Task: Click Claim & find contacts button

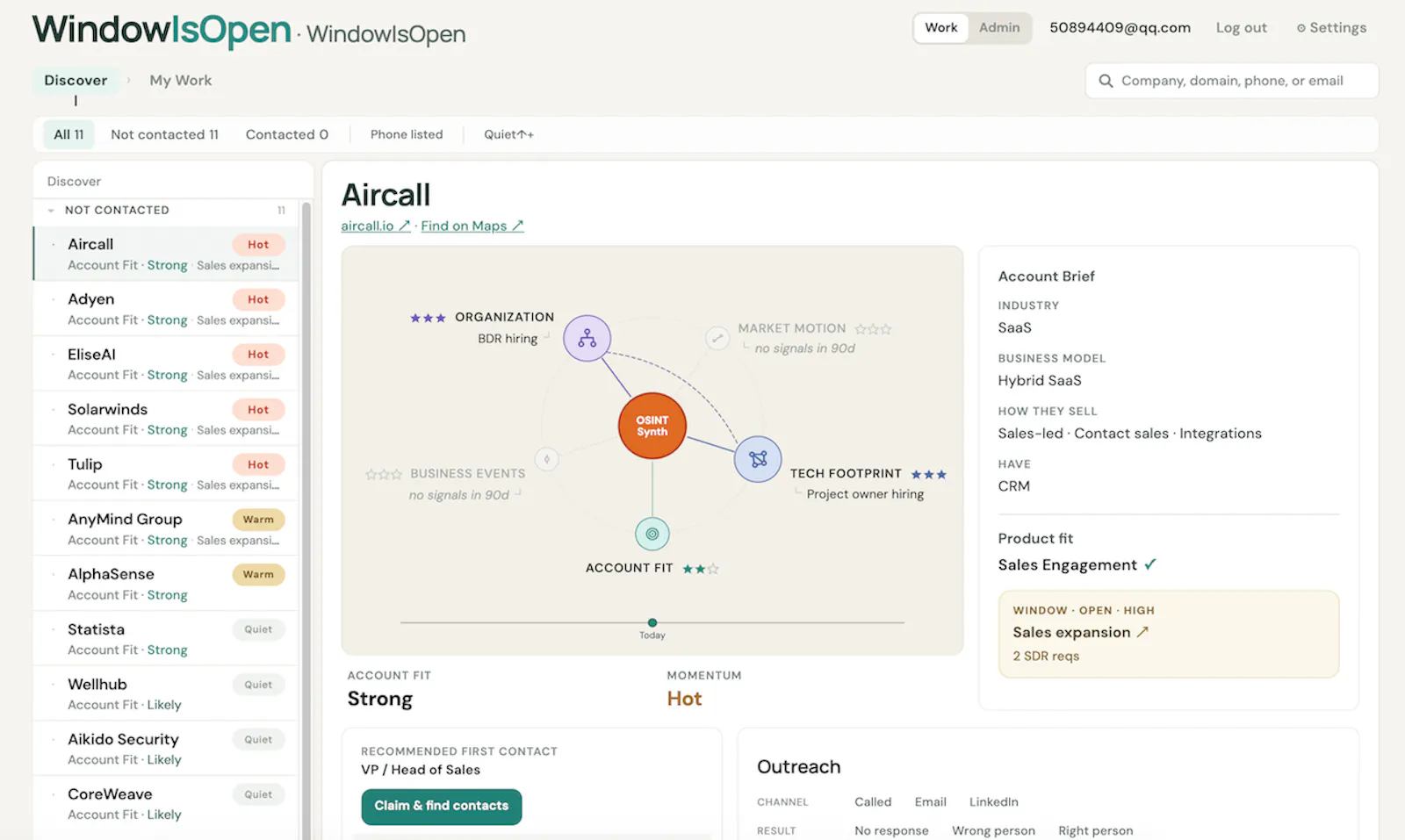Action: 442,807
